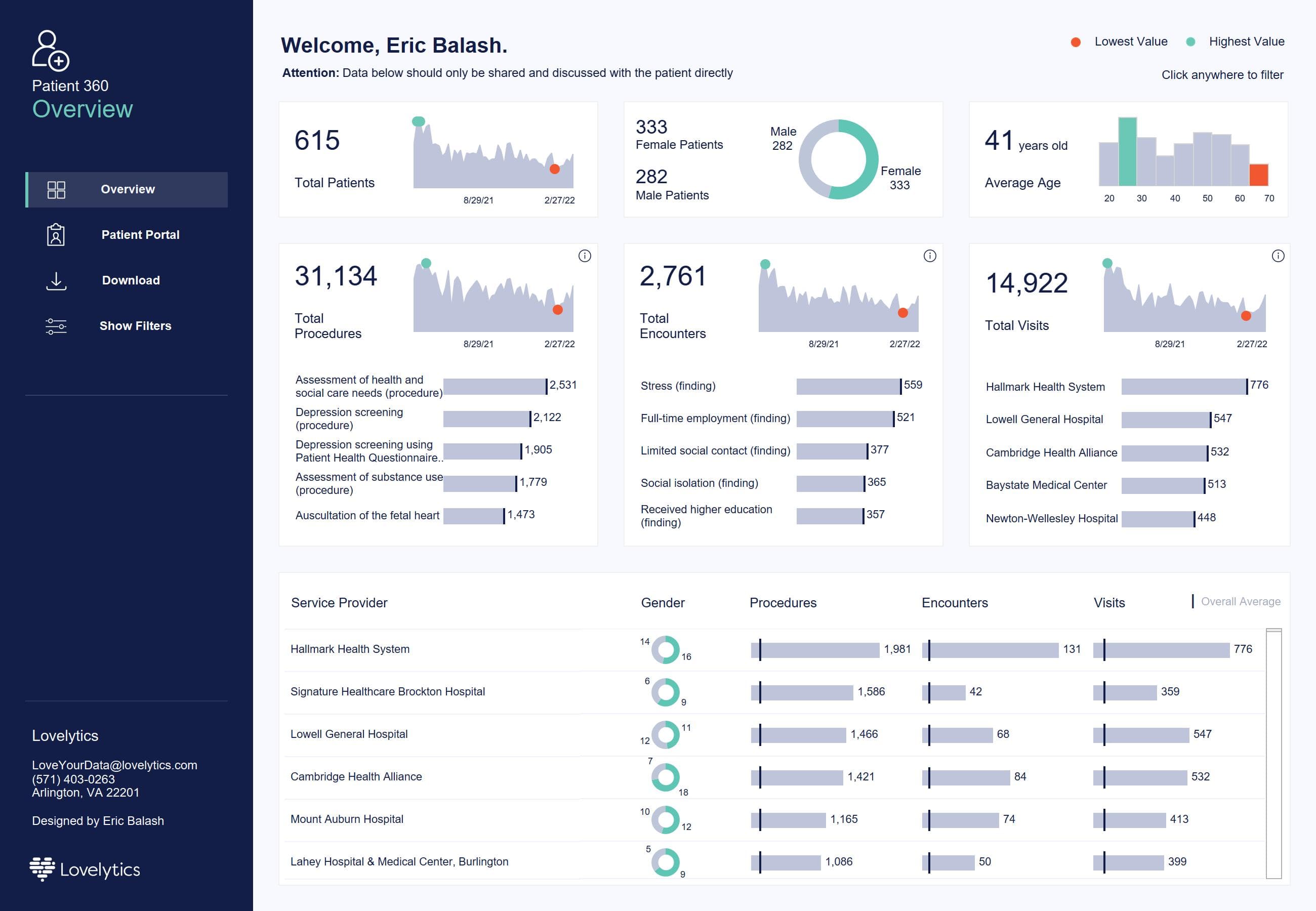Click Cambridge Health Alliance gender donut
Screen dimensions: 1316x911
[x=666, y=777]
